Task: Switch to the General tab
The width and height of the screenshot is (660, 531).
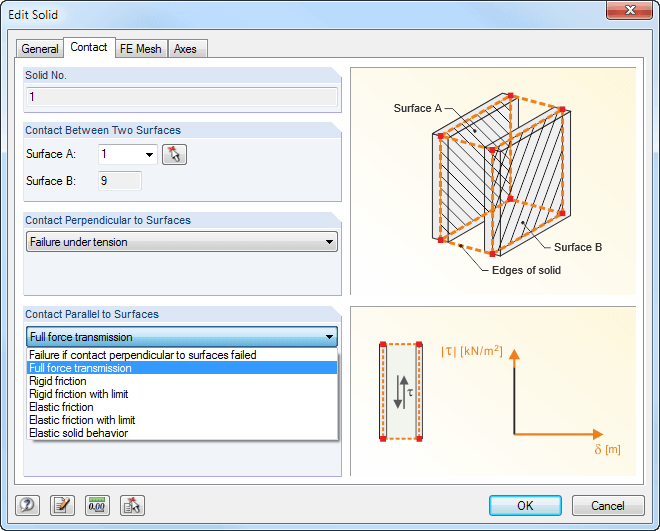Action: 40,49
